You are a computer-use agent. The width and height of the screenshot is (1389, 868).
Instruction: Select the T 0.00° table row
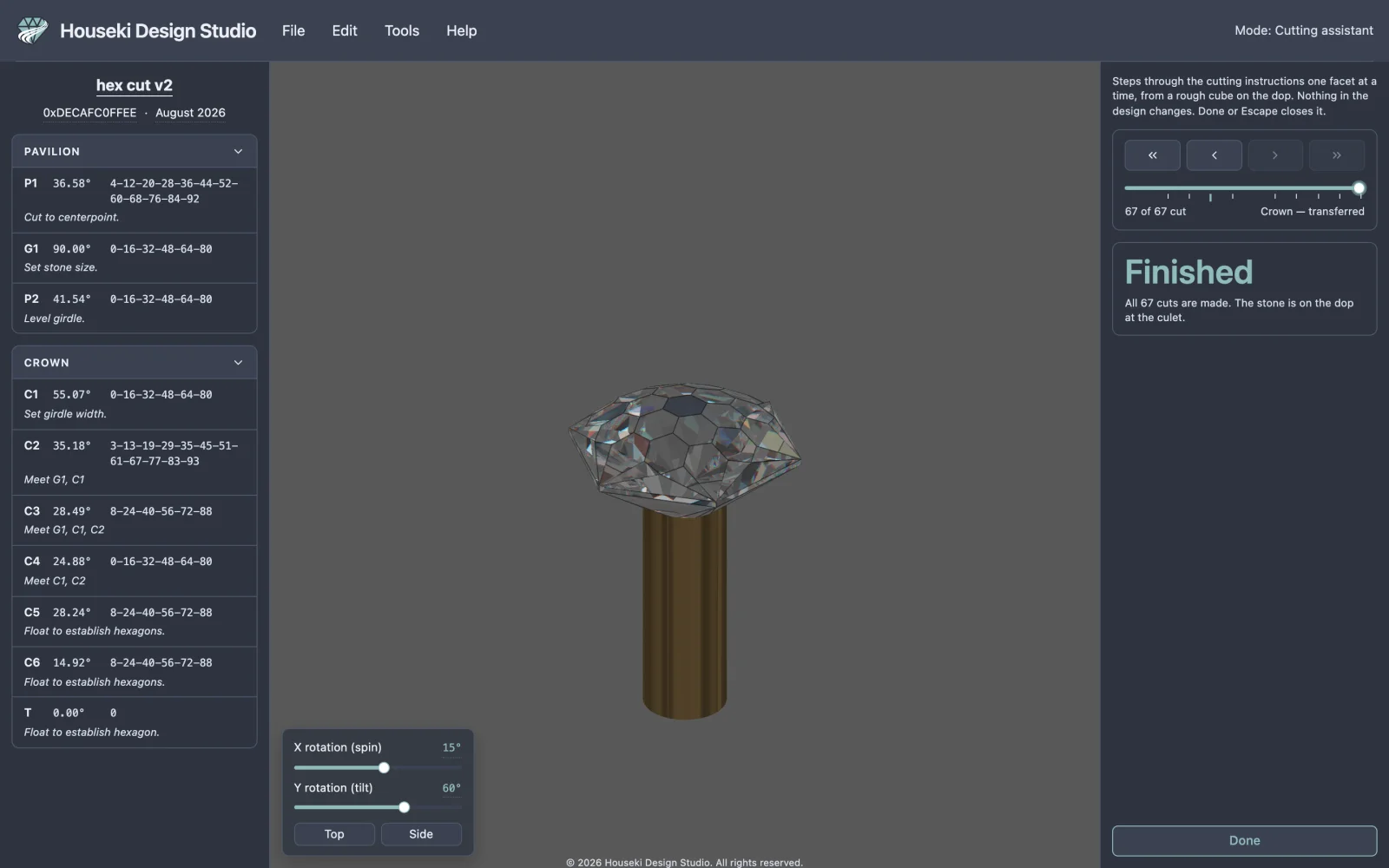[135, 722]
